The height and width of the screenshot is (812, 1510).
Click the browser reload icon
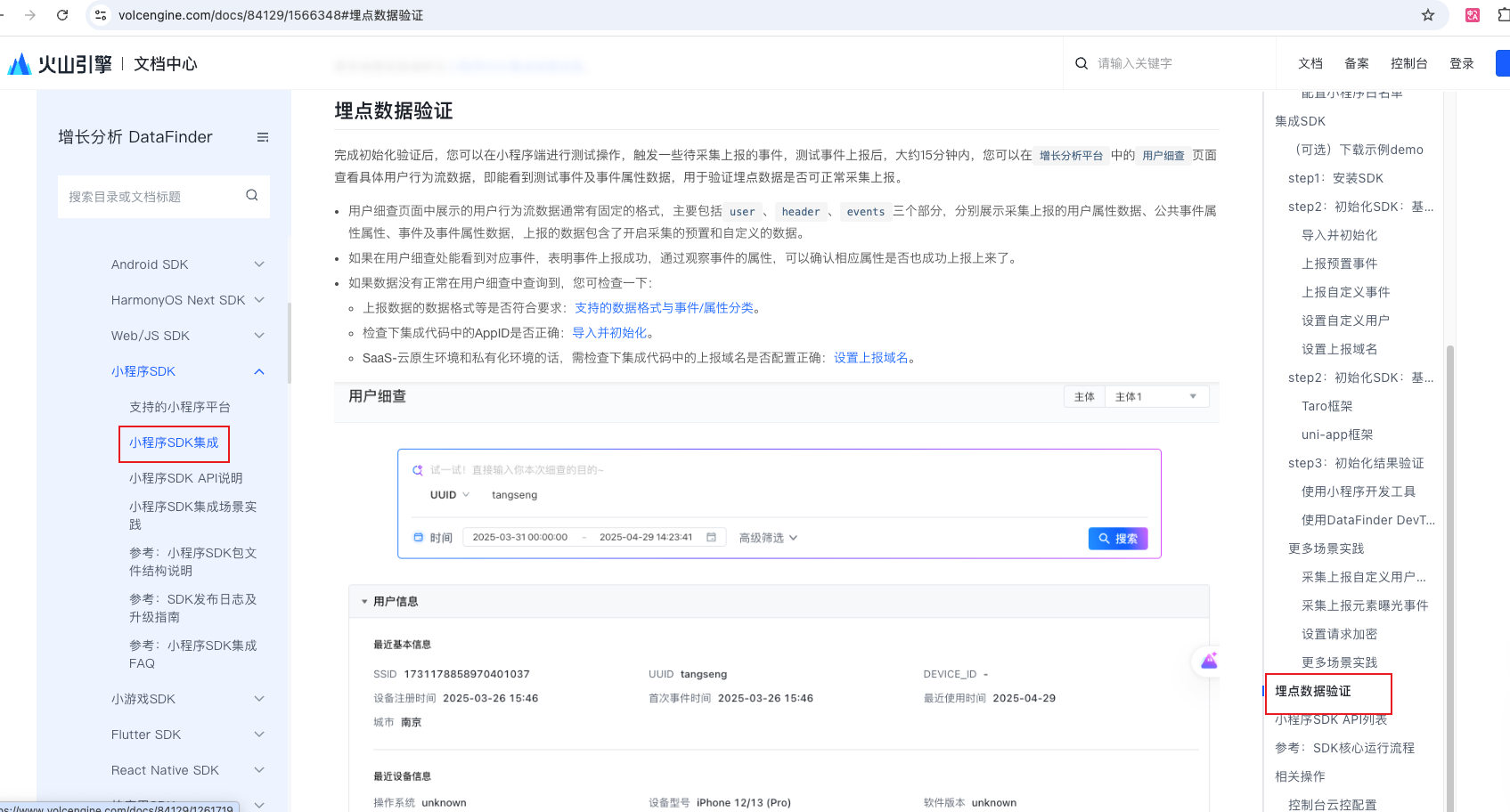point(62,15)
